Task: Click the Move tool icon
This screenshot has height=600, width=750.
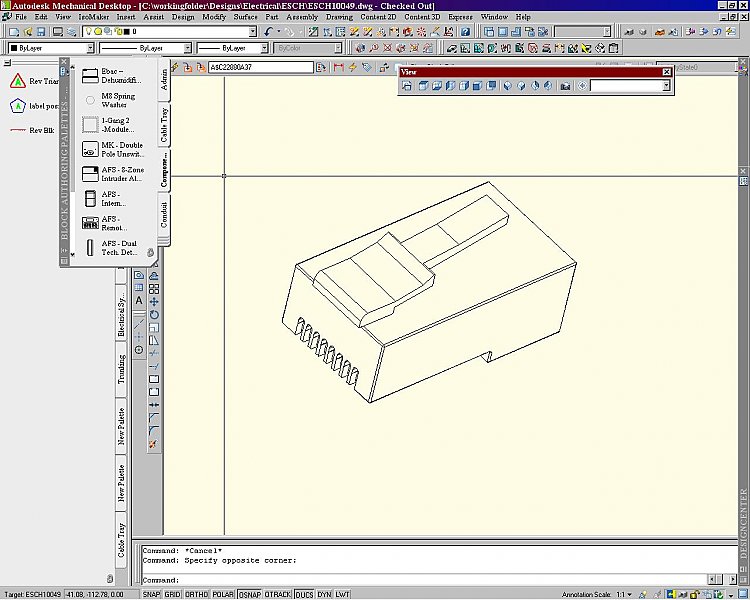Action: [x=154, y=301]
